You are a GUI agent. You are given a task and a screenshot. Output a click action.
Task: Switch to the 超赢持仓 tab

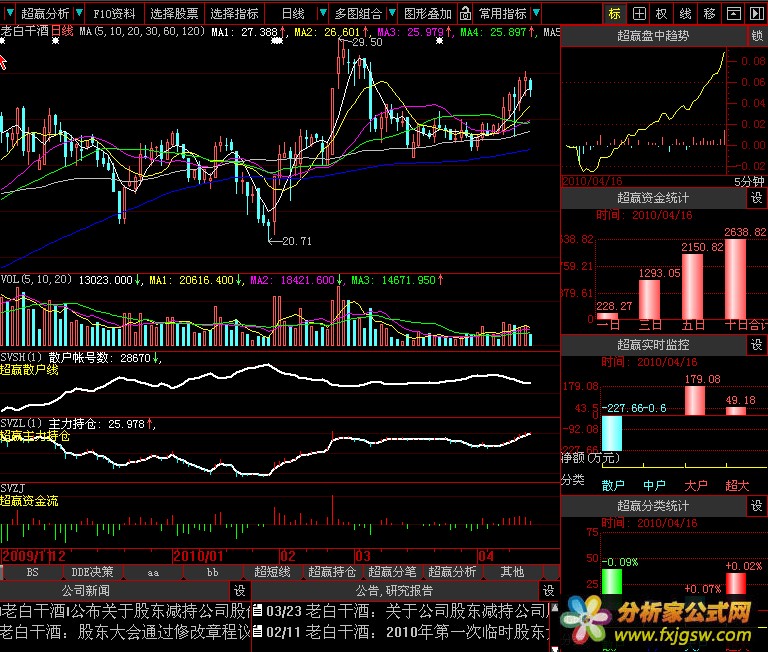[332, 572]
